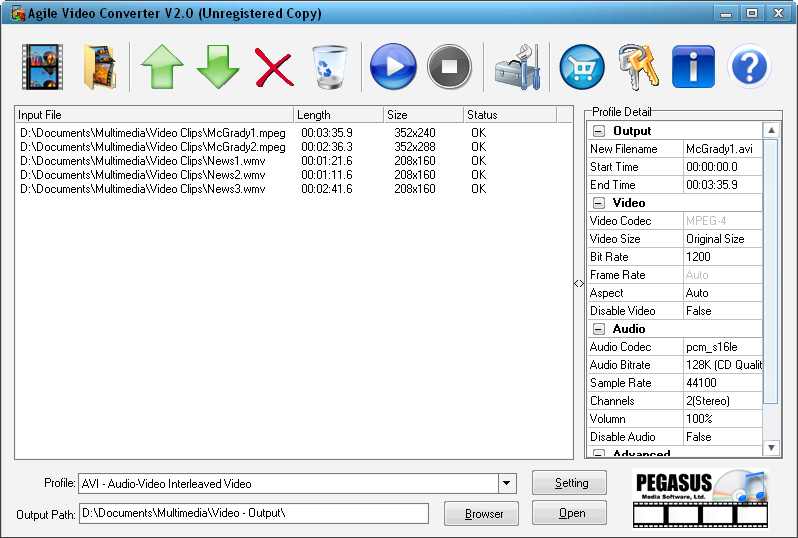Viewport: 798px width, 538px height.
Task: Change the Disable Audio False value
Action: point(723,437)
